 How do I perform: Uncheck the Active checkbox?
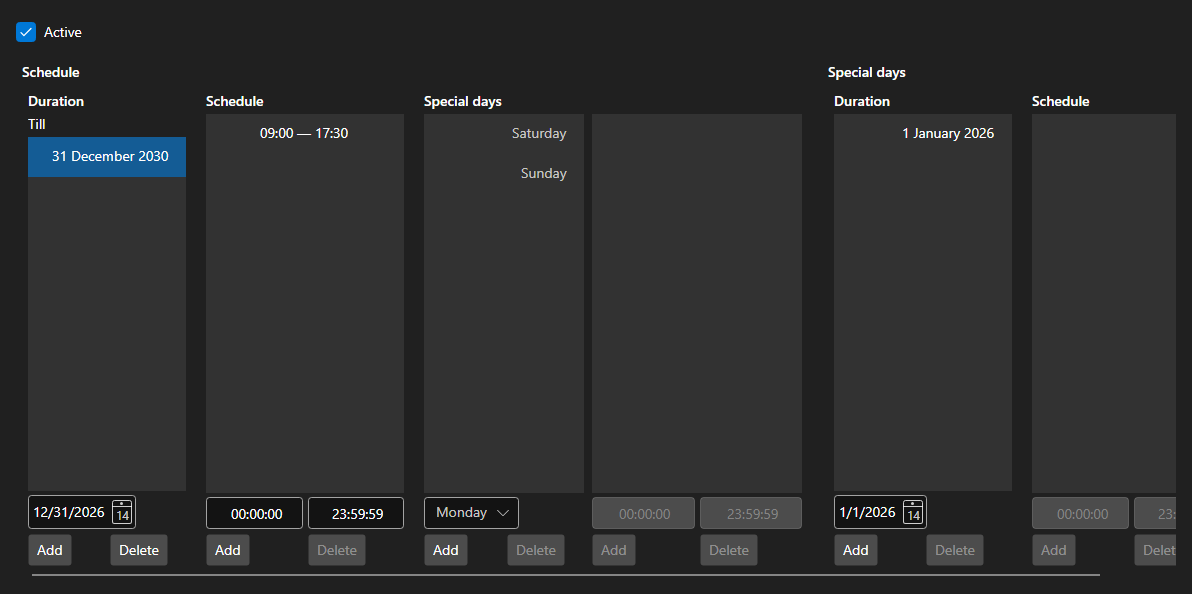(26, 32)
